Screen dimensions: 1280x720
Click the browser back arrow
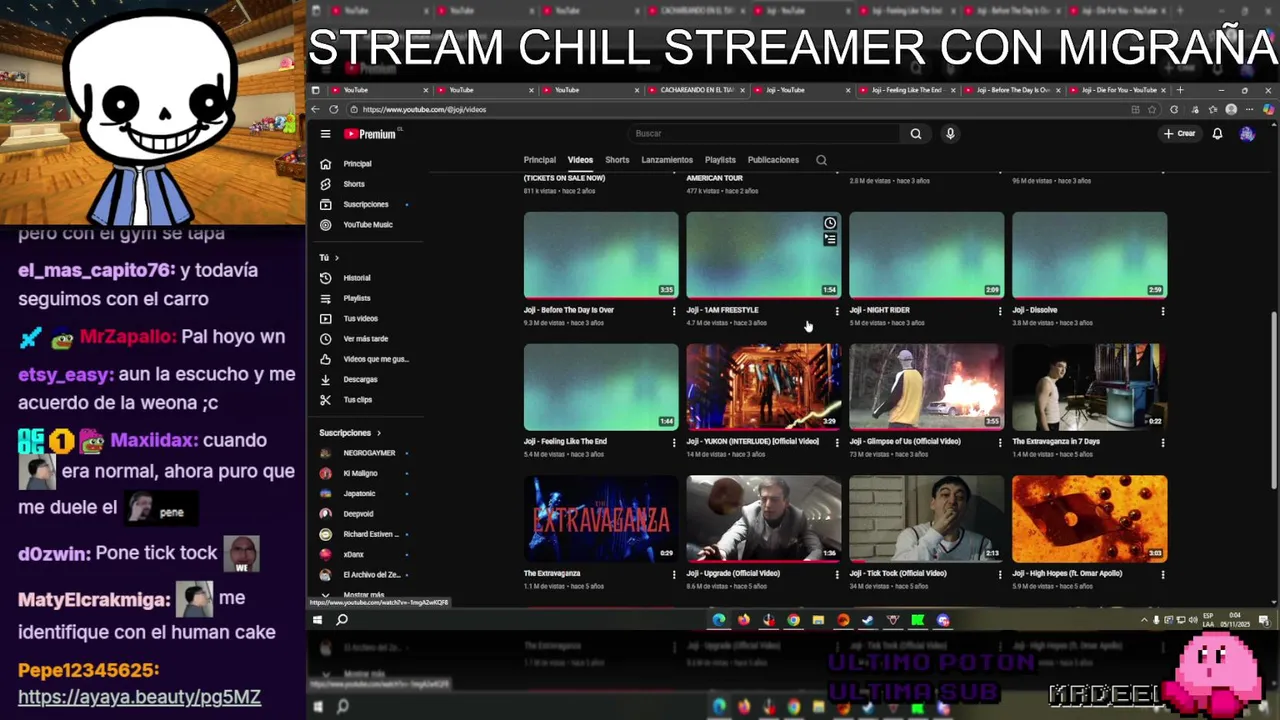[x=316, y=109]
